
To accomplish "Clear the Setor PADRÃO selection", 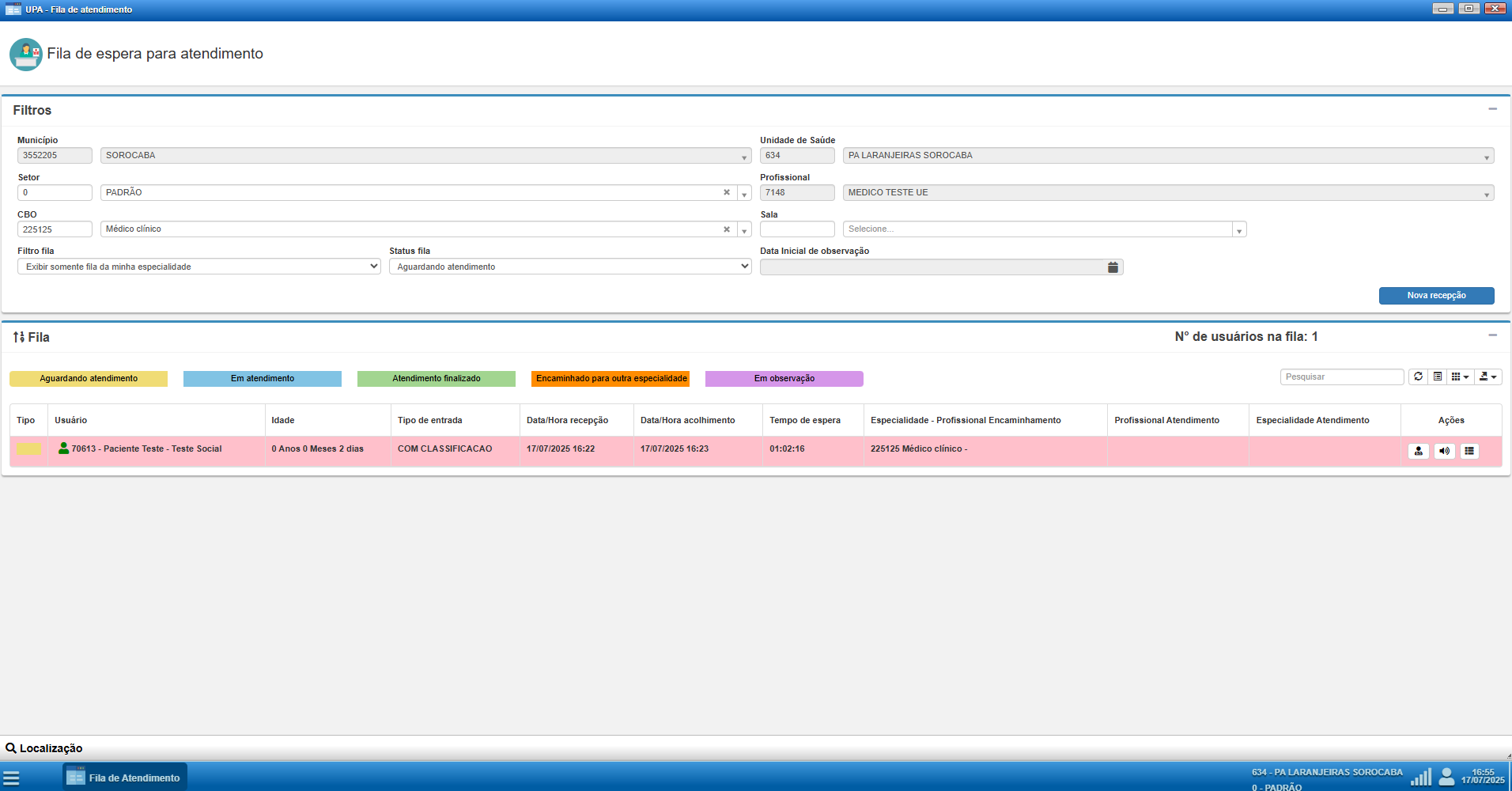I will [727, 192].
